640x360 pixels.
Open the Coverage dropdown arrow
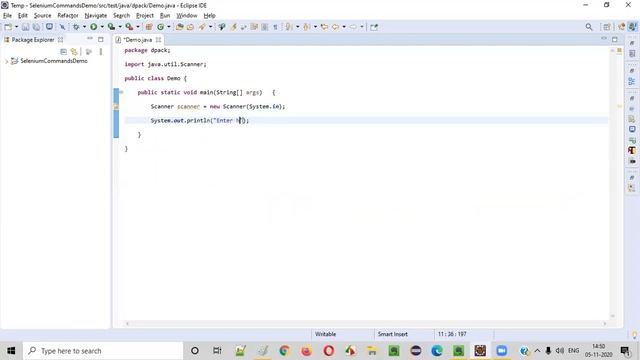click(x=120, y=27)
